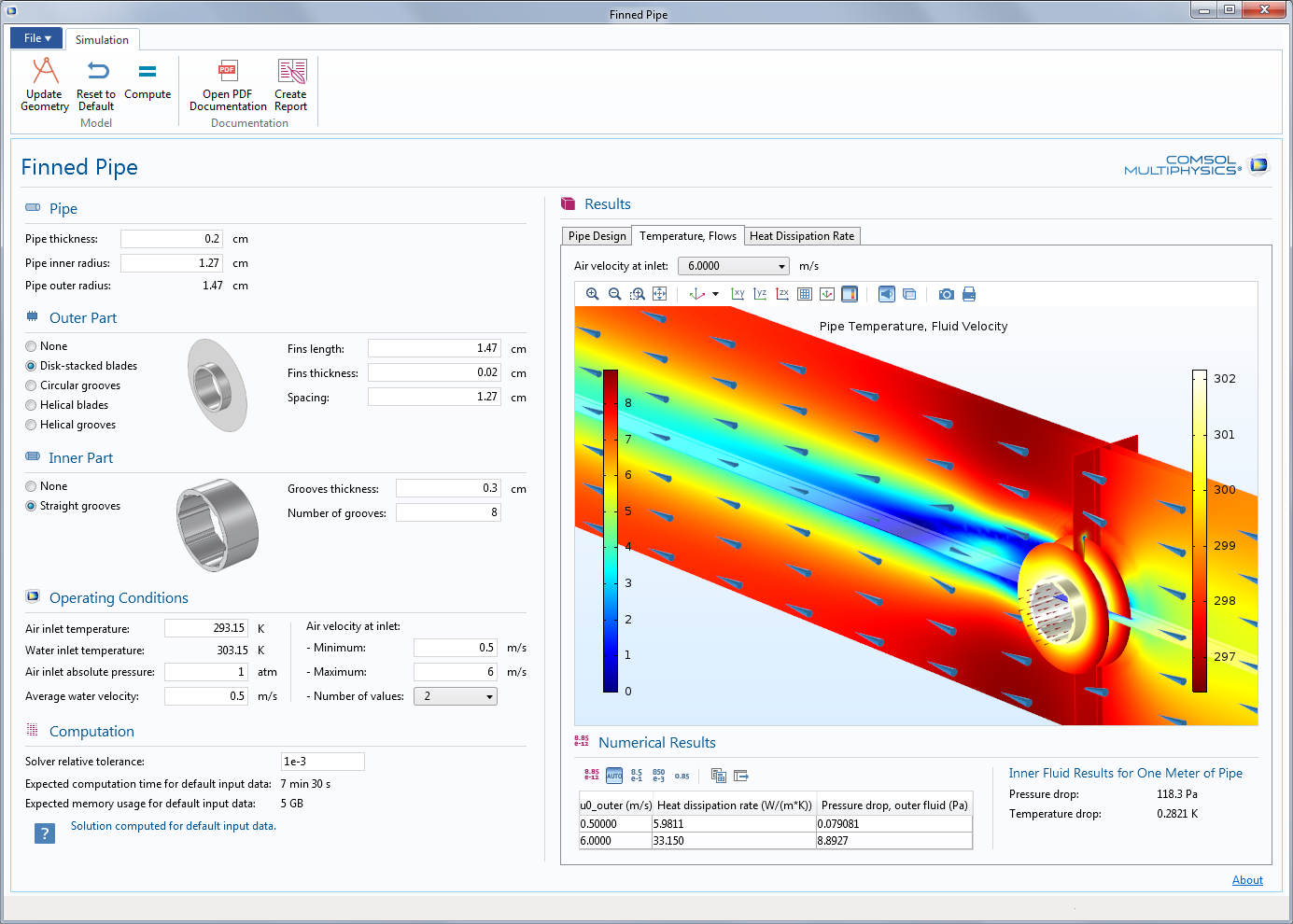The width and height of the screenshot is (1293, 924).
Task: Select the AUTO notation icon
Action: pyautogui.click(x=614, y=775)
